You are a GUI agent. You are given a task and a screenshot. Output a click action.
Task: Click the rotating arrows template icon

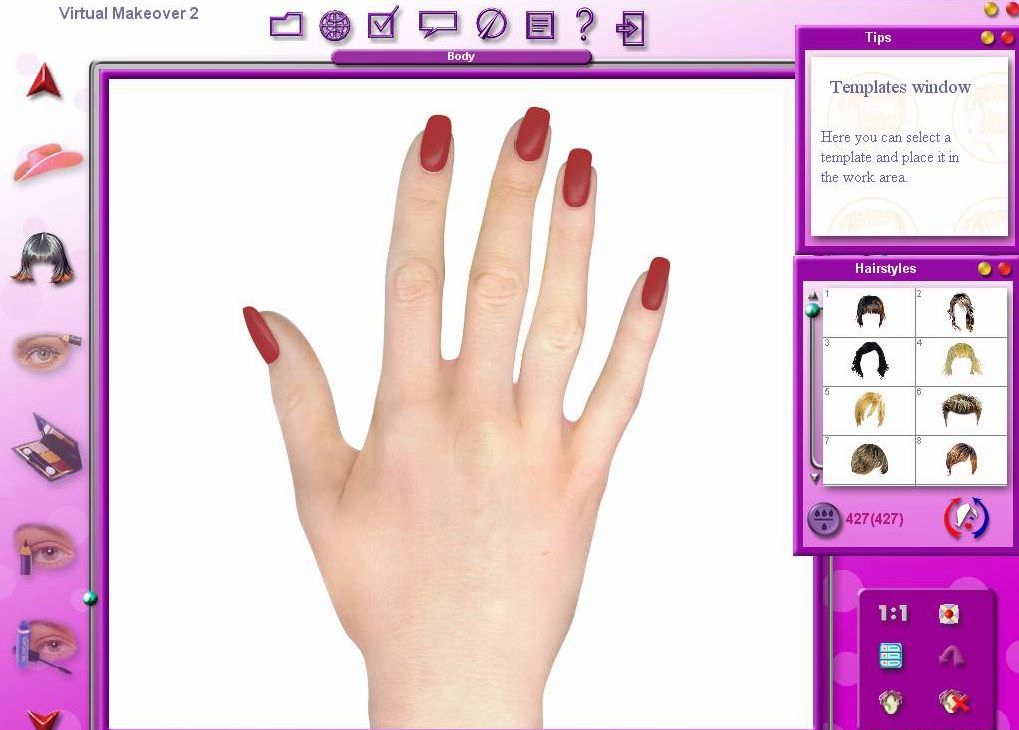pyautogui.click(x=966, y=518)
